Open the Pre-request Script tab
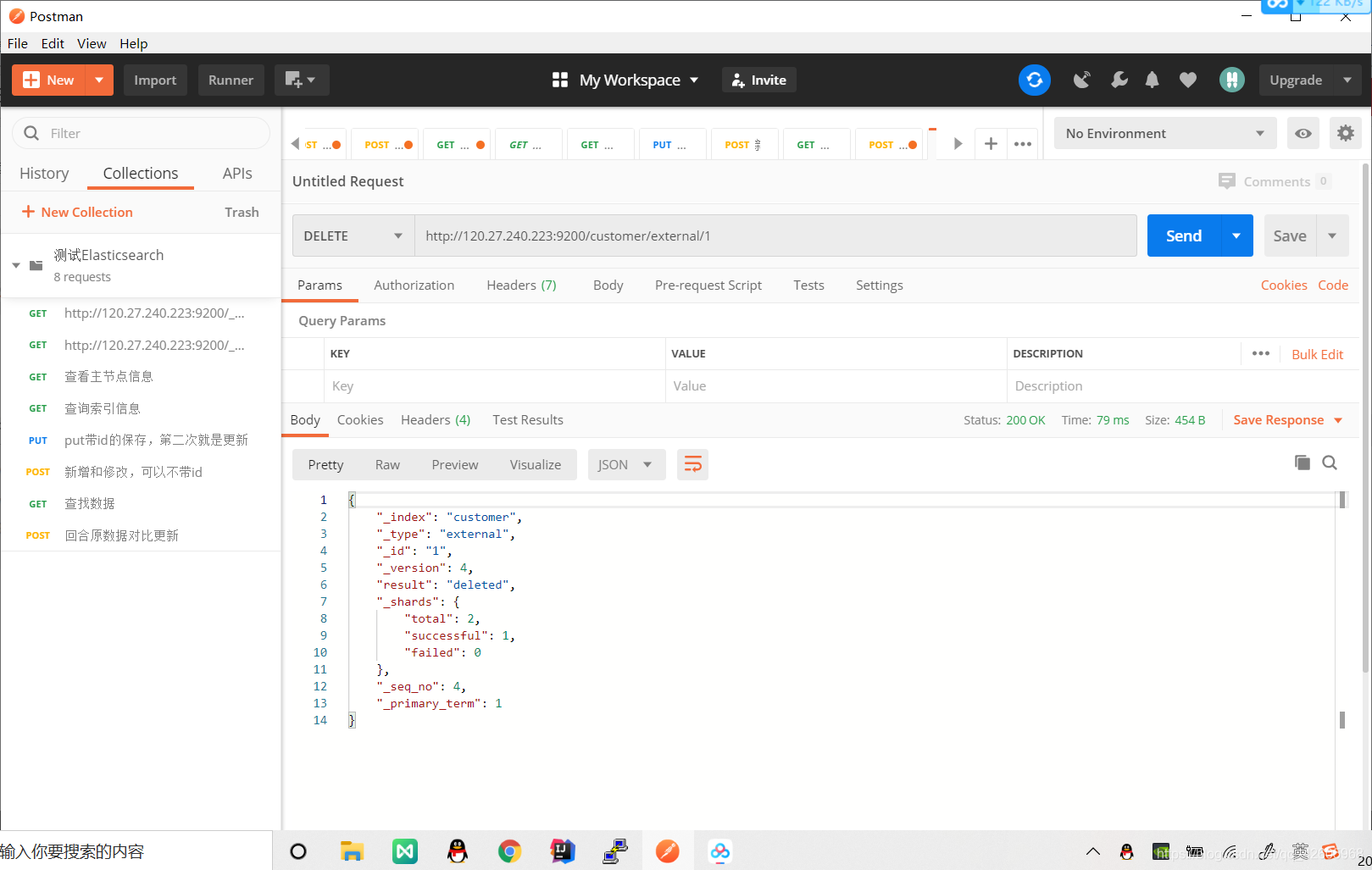The width and height of the screenshot is (1372, 870). pos(708,285)
